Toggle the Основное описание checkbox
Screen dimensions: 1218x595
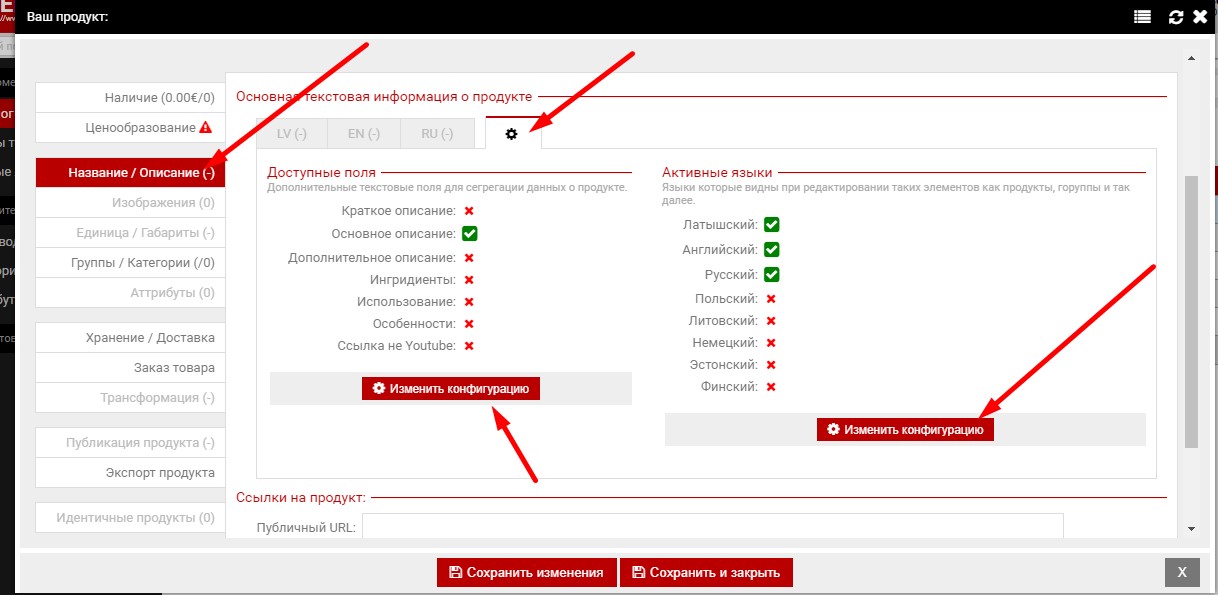469,234
